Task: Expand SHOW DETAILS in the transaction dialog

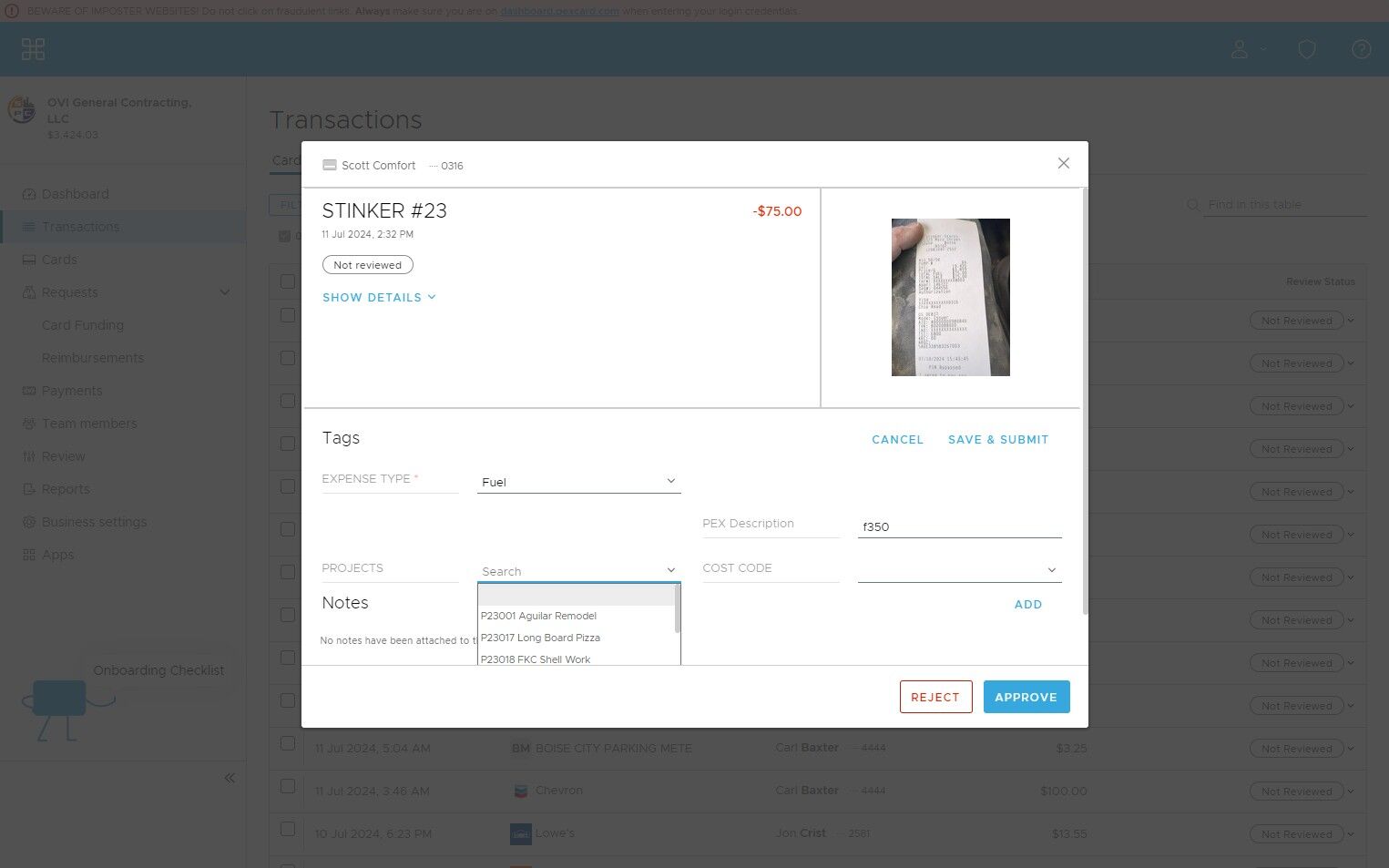Action: (x=379, y=298)
